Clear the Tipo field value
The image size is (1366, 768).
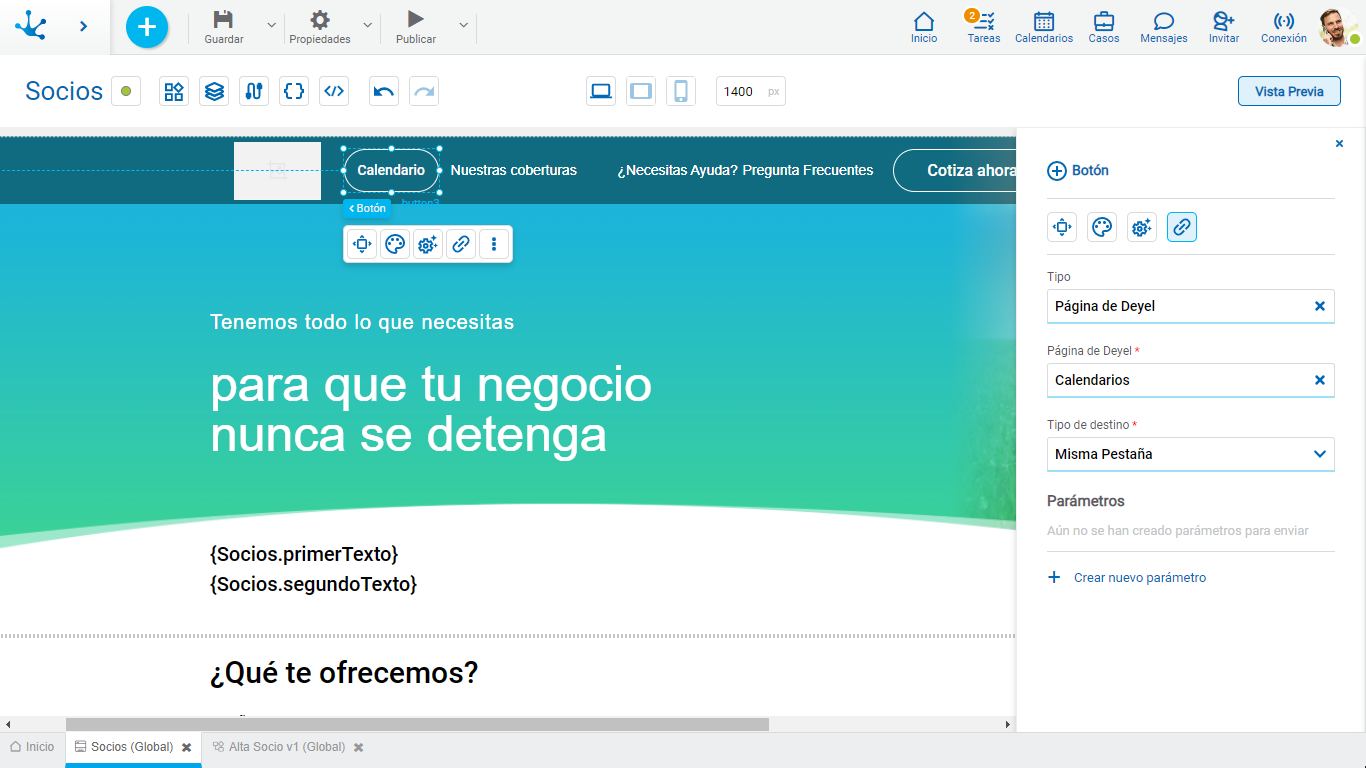coord(1320,306)
